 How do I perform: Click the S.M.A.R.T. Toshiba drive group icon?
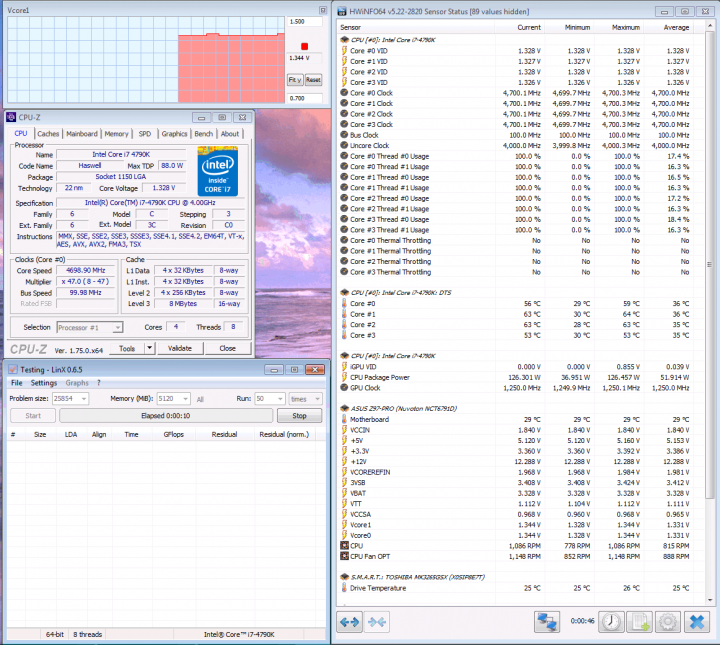[x=344, y=577]
